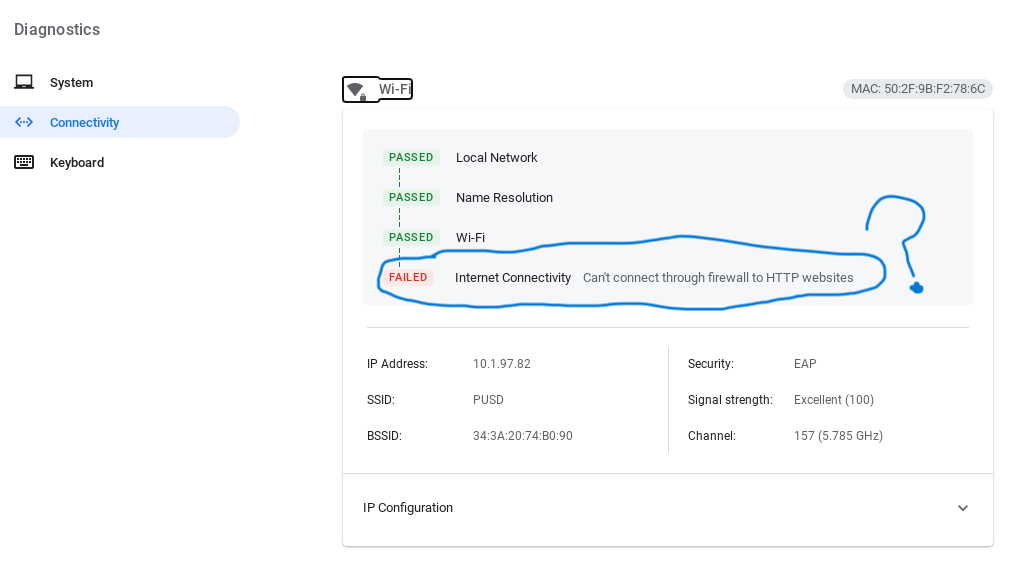This screenshot has height=564, width=1016.
Task: Click the Wi-Fi network heading label
Action: pyautogui.click(x=395, y=89)
